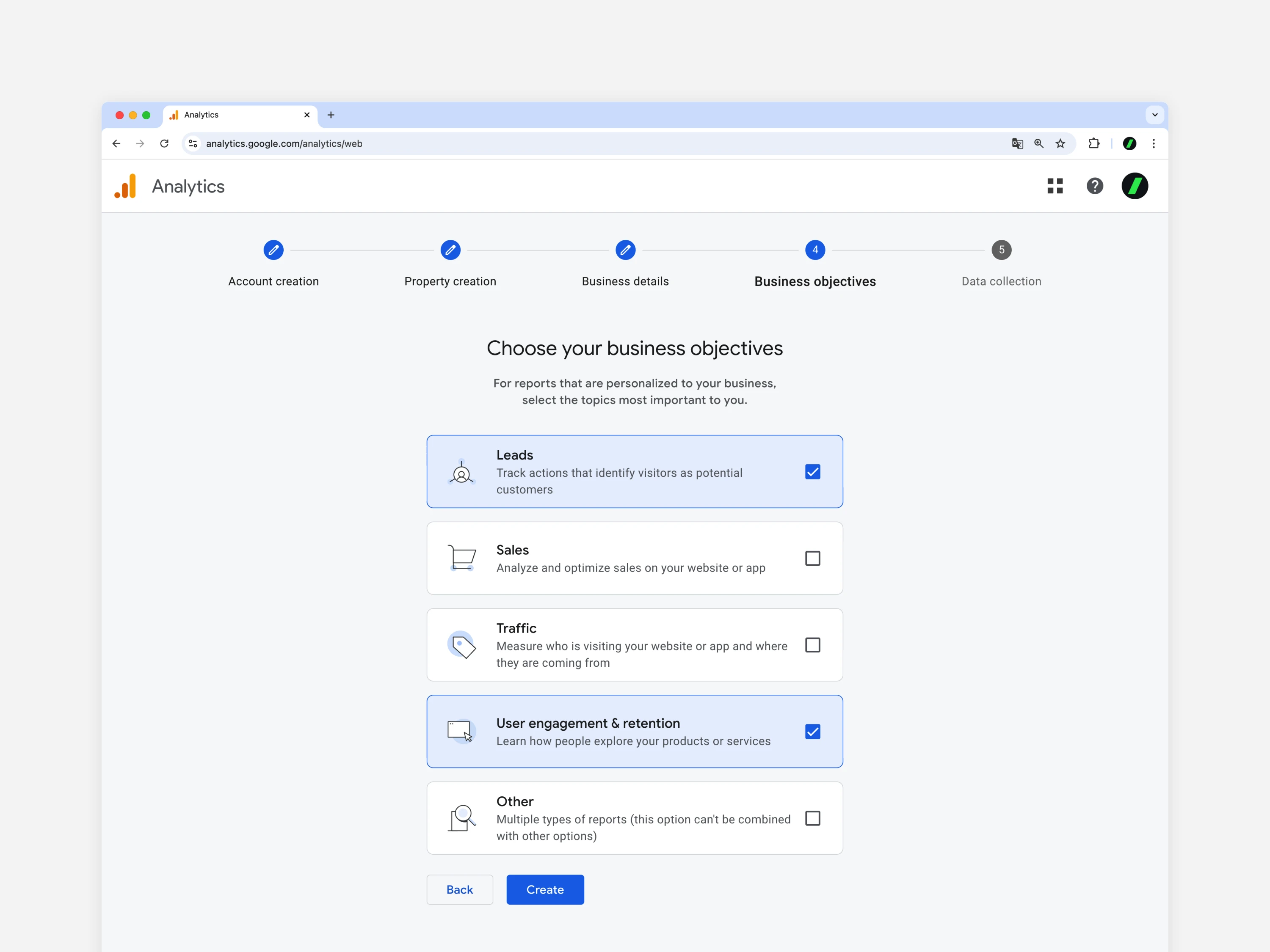Expand the tab search dropdown arrow
The width and height of the screenshot is (1270, 952).
pos(1154,115)
